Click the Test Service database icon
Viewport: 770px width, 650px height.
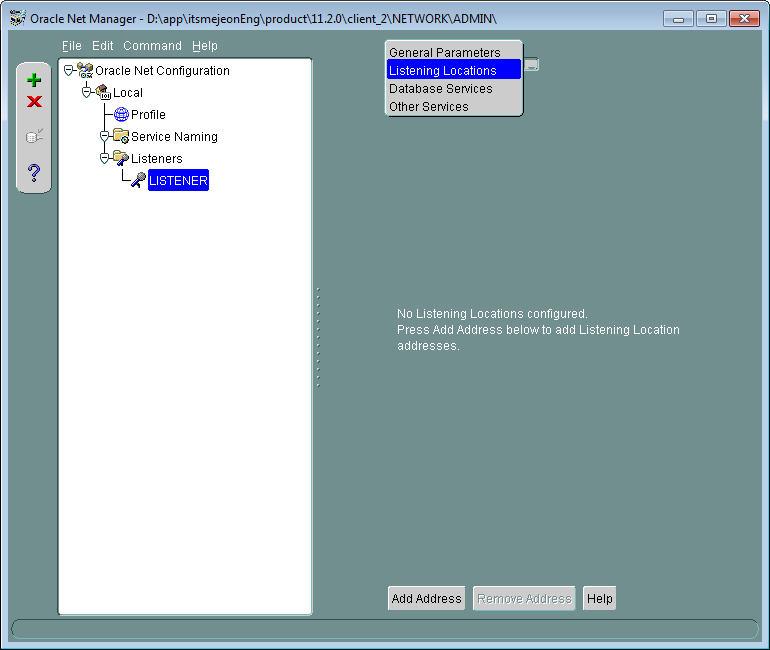click(34, 136)
